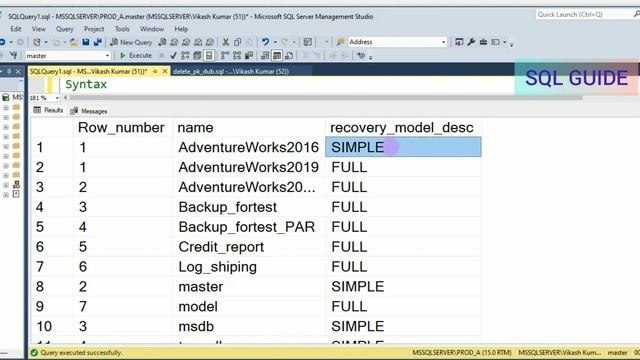This screenshot has width=640, height=360.
Task: Open a Database Engine Query
Action: 162,42
